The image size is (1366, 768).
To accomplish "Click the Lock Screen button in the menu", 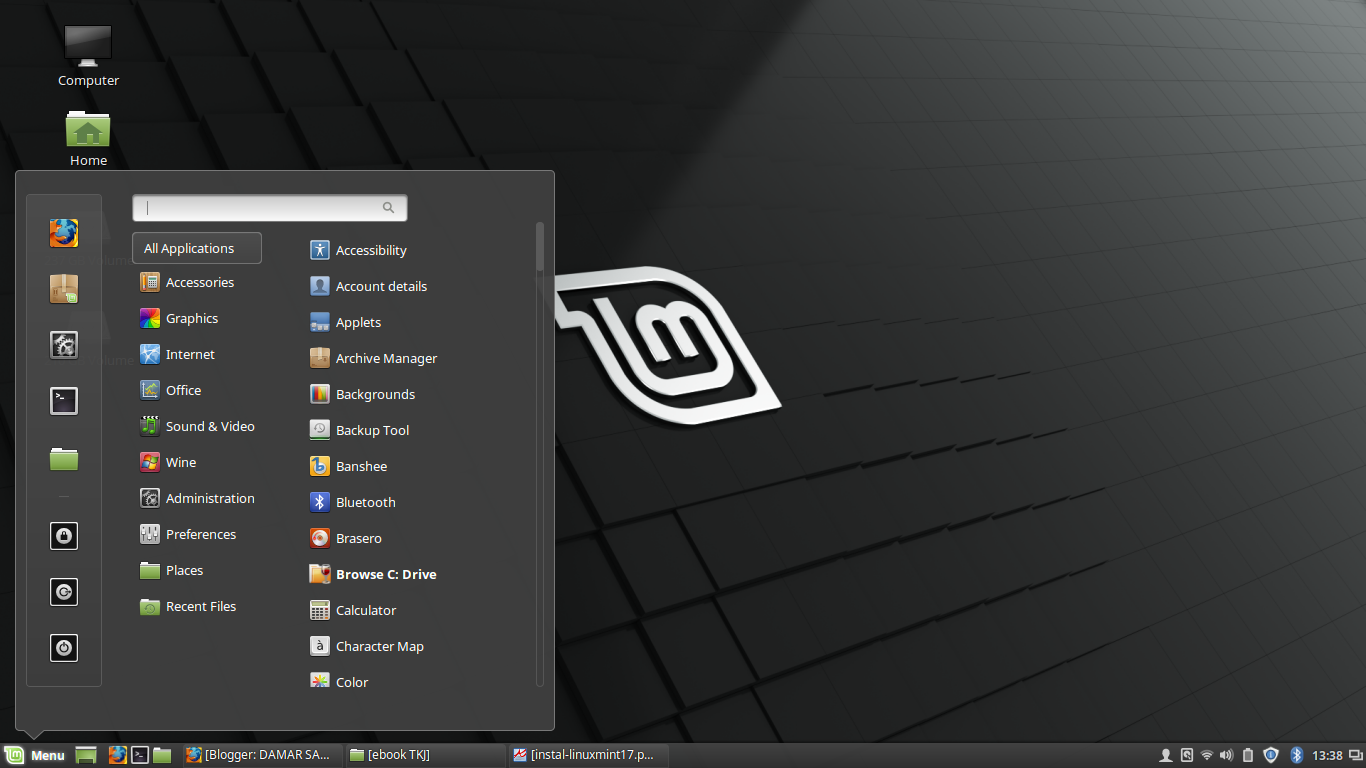I will [64, 536].
